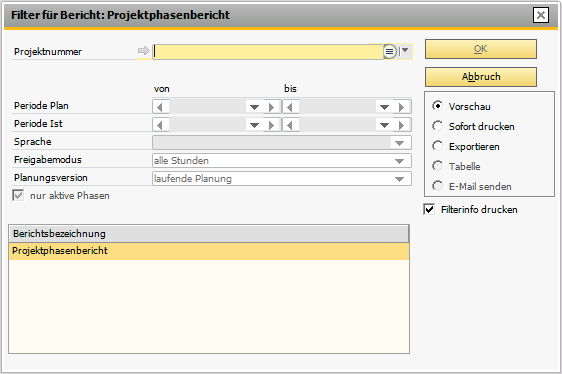This screenshot has width=562, height=374.
Task: Go to next Periode Plan bis period
Action: click(402, 107)
